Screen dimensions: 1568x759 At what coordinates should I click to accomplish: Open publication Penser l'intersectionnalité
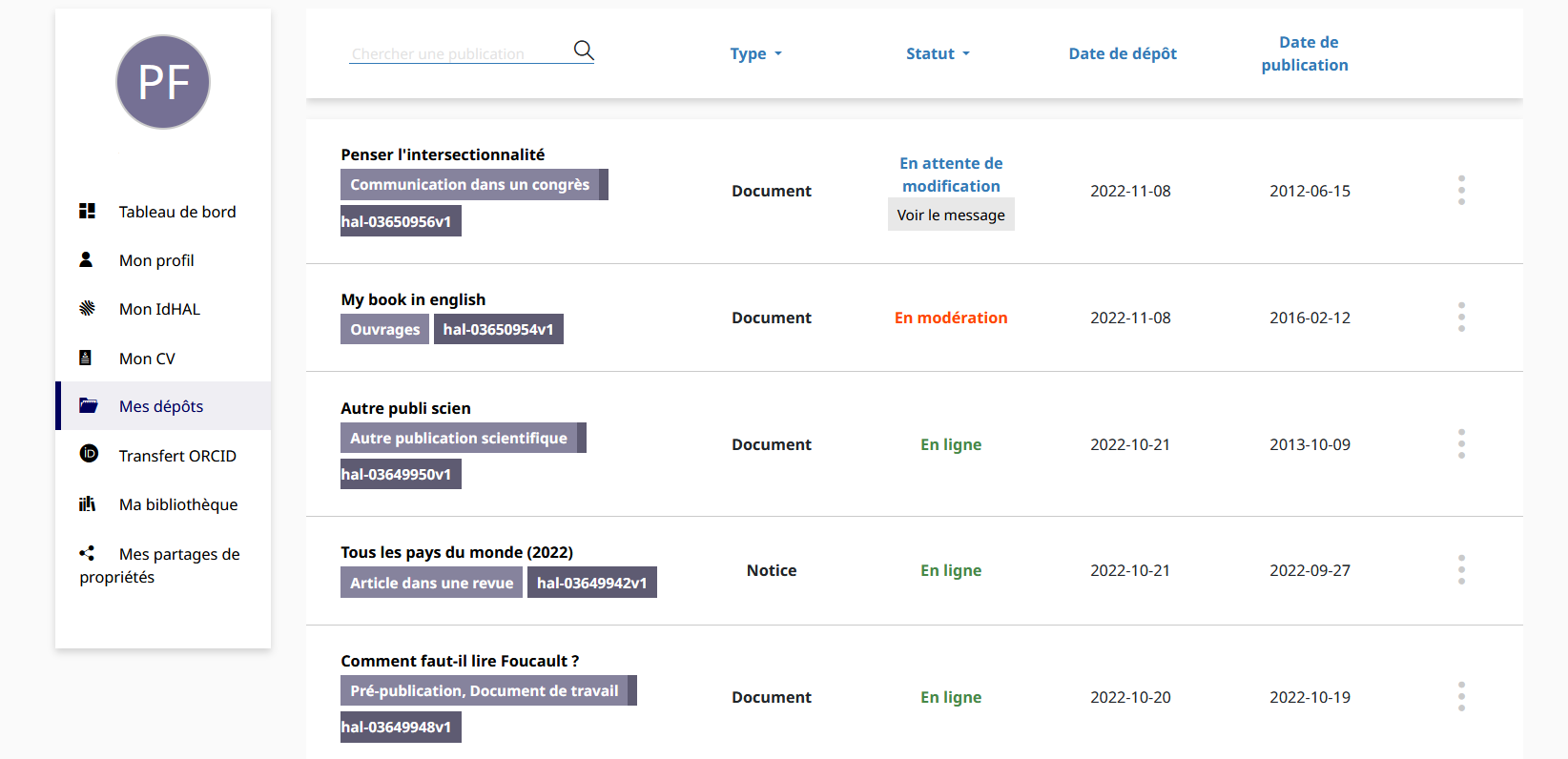pos(443,154)
